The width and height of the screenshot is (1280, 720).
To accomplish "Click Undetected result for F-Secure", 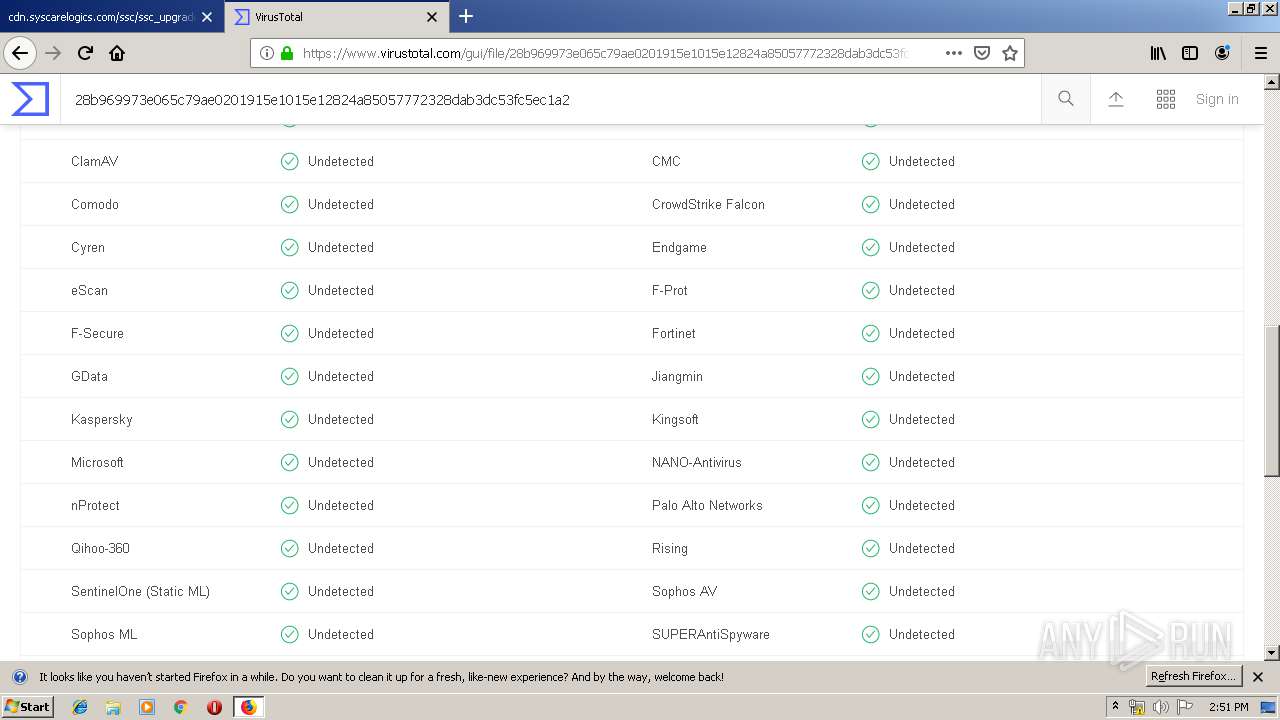I will [341, 333].
